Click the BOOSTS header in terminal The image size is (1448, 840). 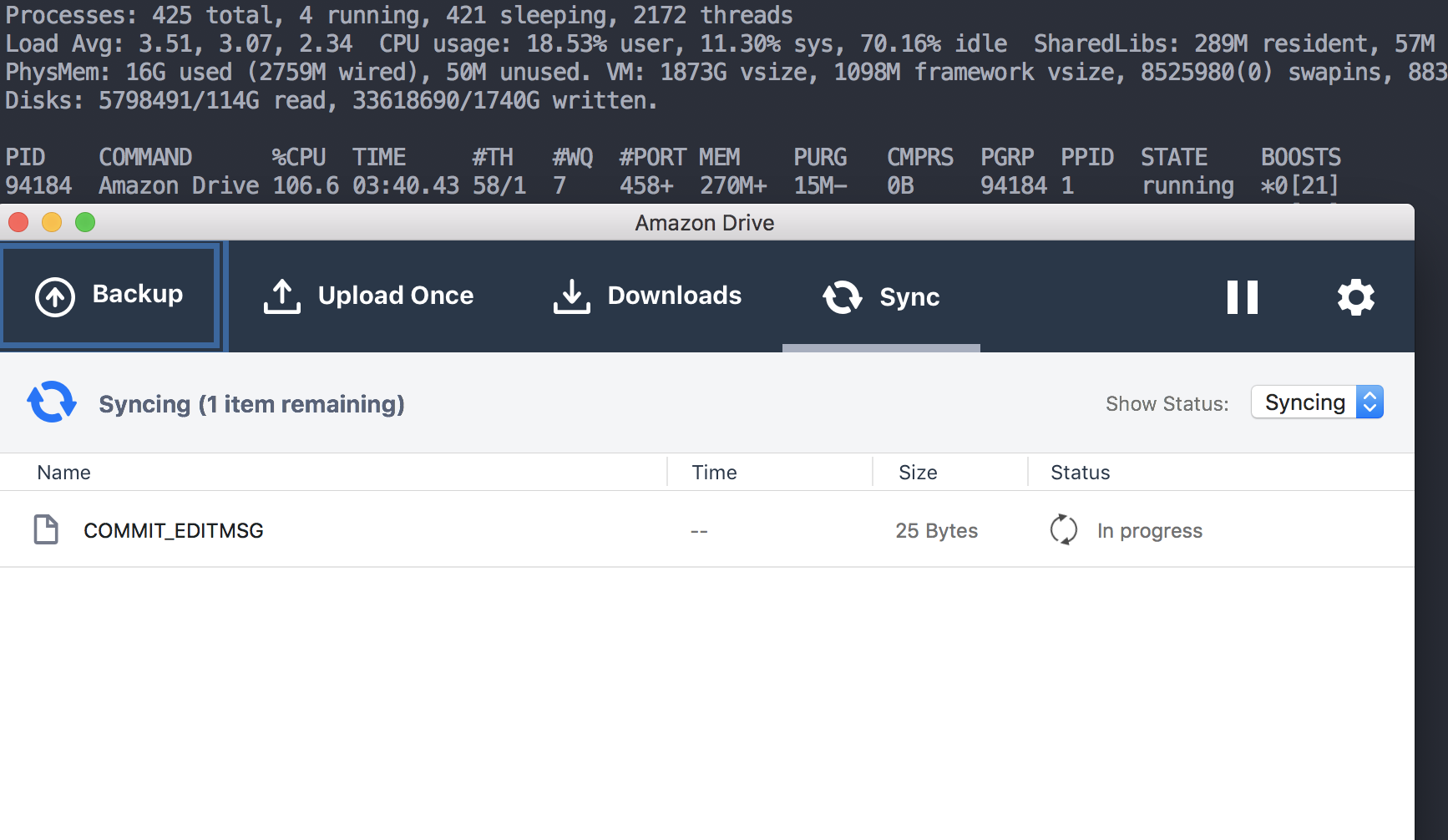pos(1301,157)
